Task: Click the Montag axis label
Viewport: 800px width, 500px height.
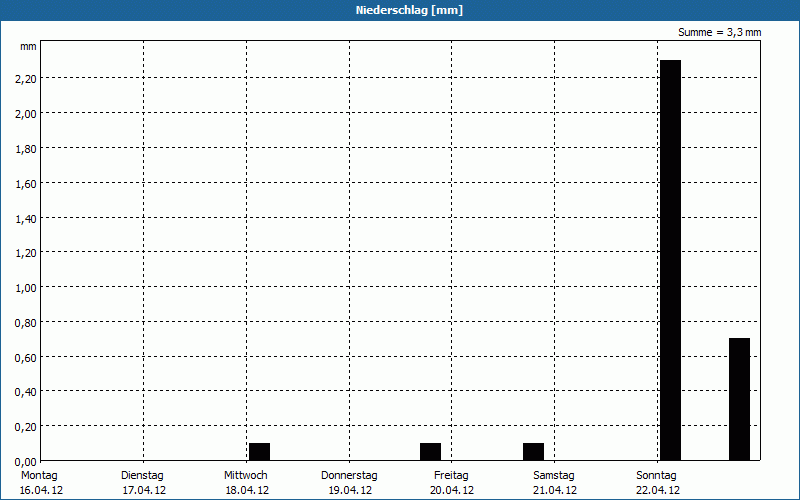Action: pos(39,475)
